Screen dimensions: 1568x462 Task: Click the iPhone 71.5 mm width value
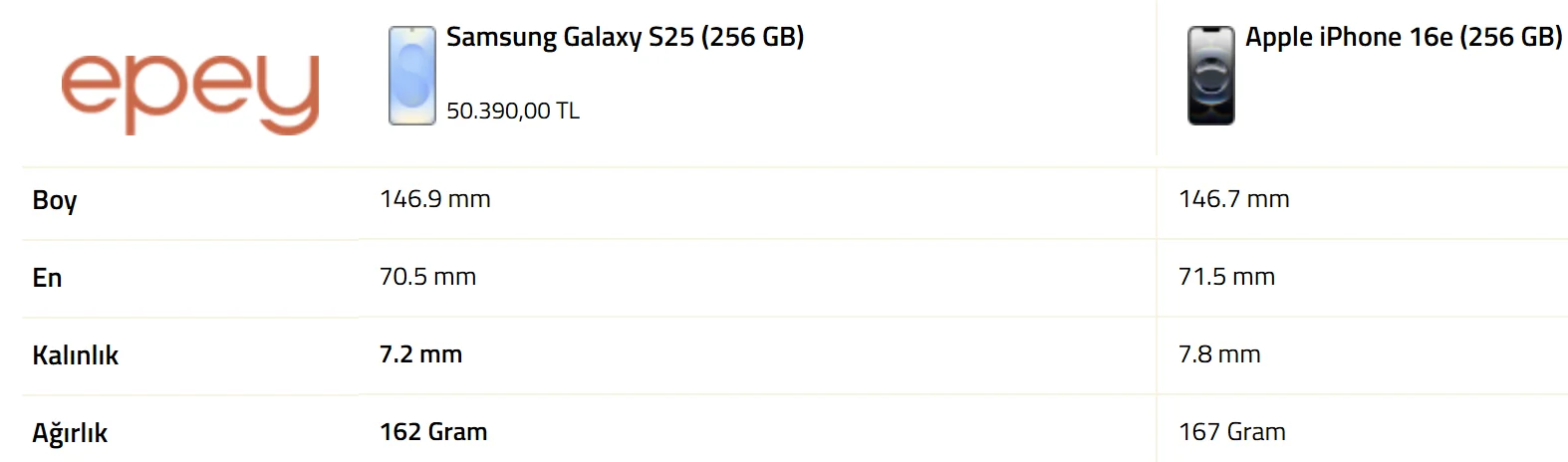point(1226,277)
